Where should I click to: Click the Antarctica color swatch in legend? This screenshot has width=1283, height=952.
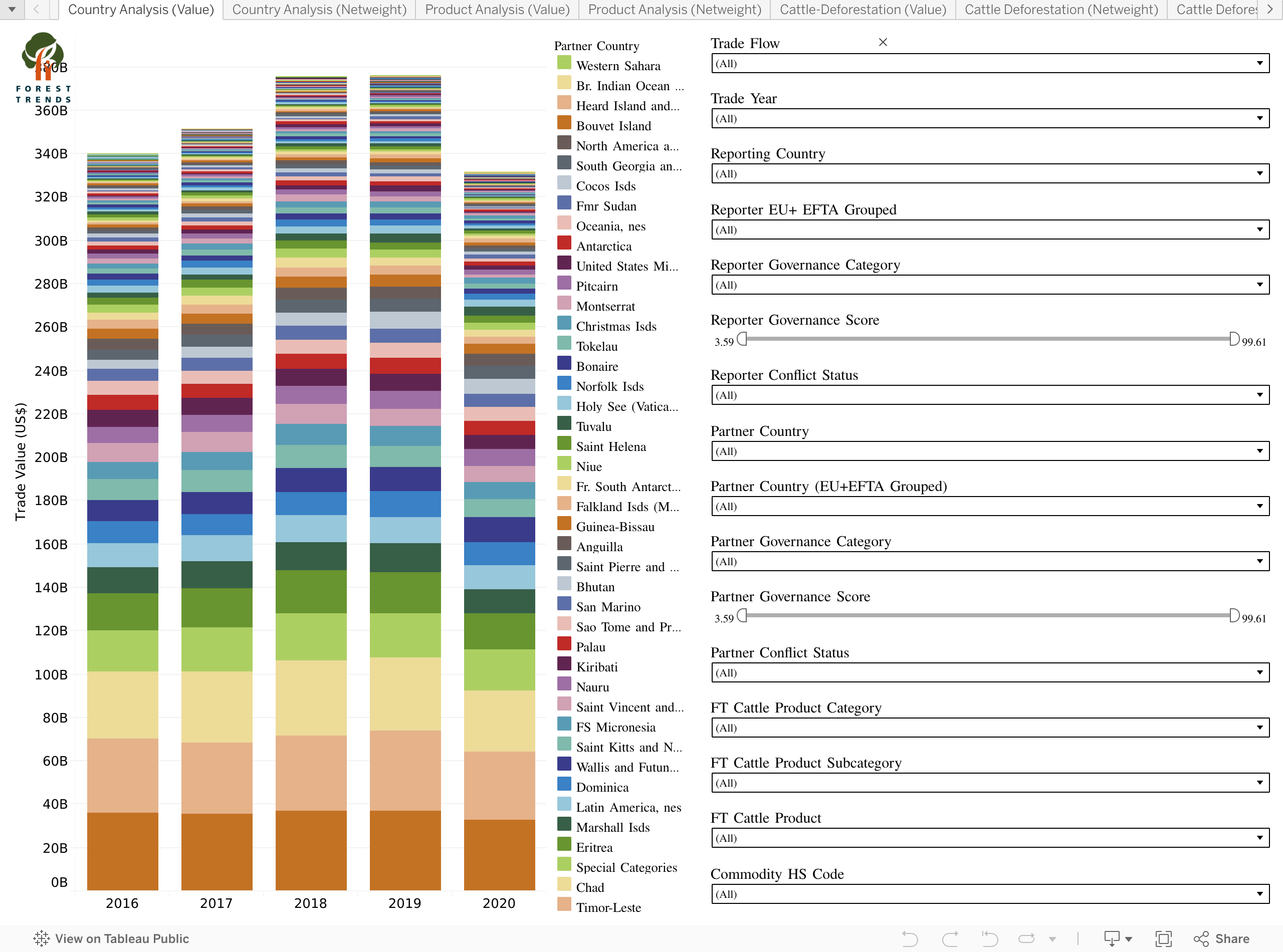[564, 244]
